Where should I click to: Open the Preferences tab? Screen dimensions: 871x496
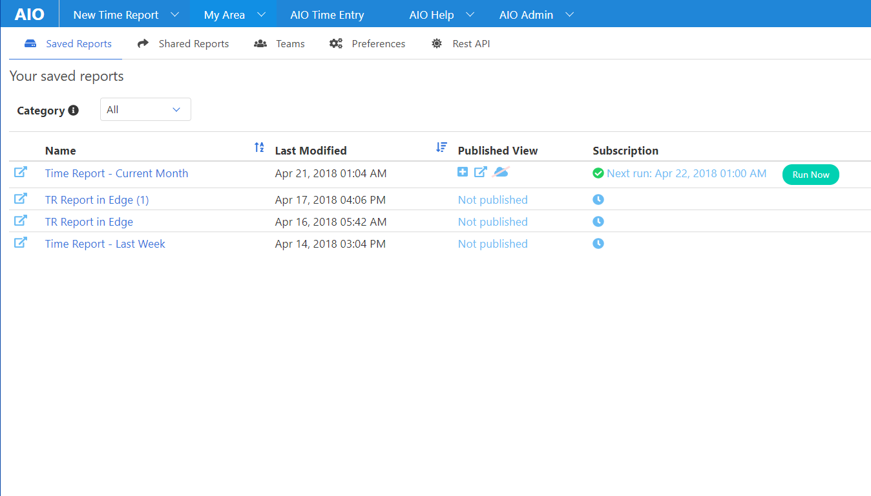pyautogui.click(x=367, y=44)
